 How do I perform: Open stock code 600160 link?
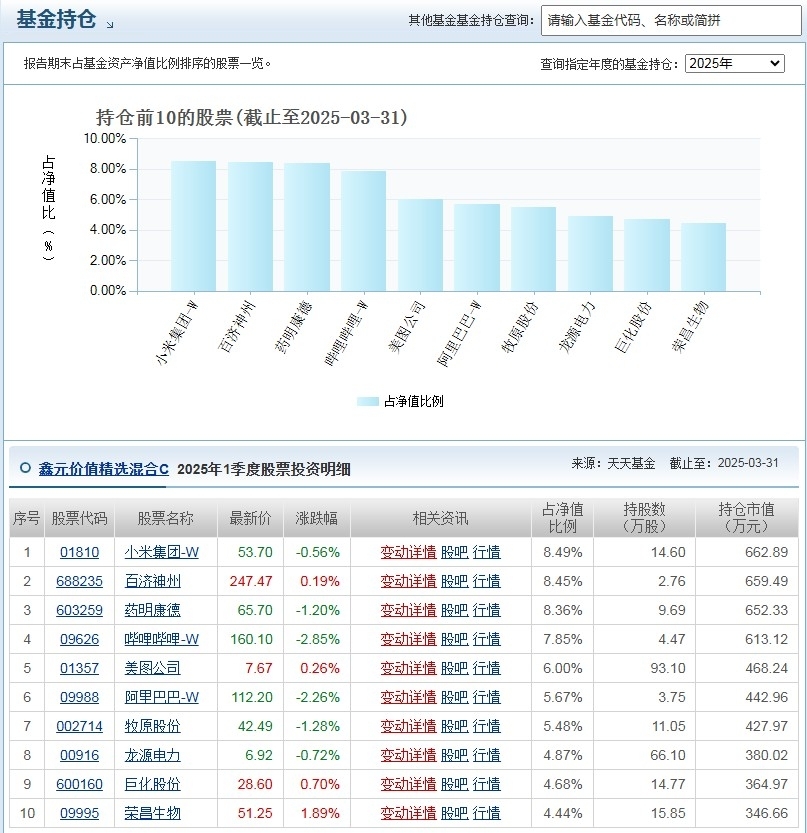coord(80,785)
